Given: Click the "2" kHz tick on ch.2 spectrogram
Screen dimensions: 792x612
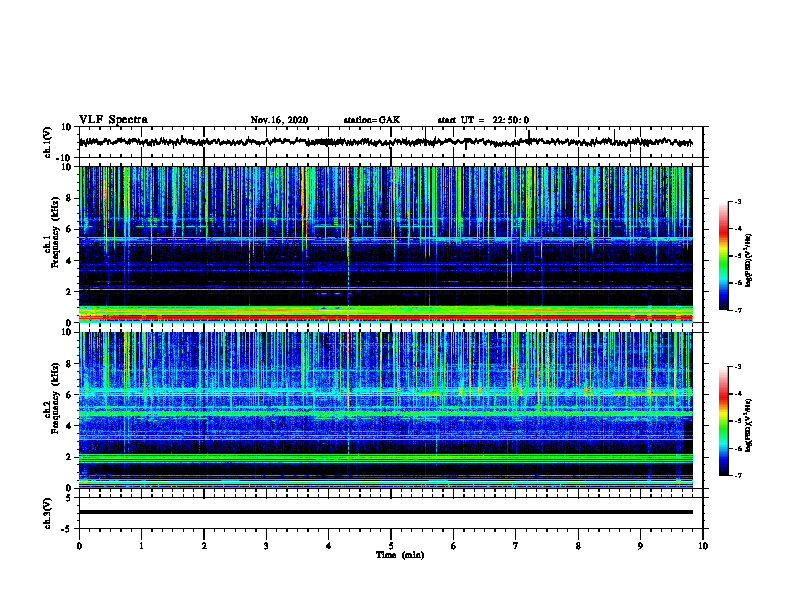Looking at the screenshot, I should coord(69,457).
